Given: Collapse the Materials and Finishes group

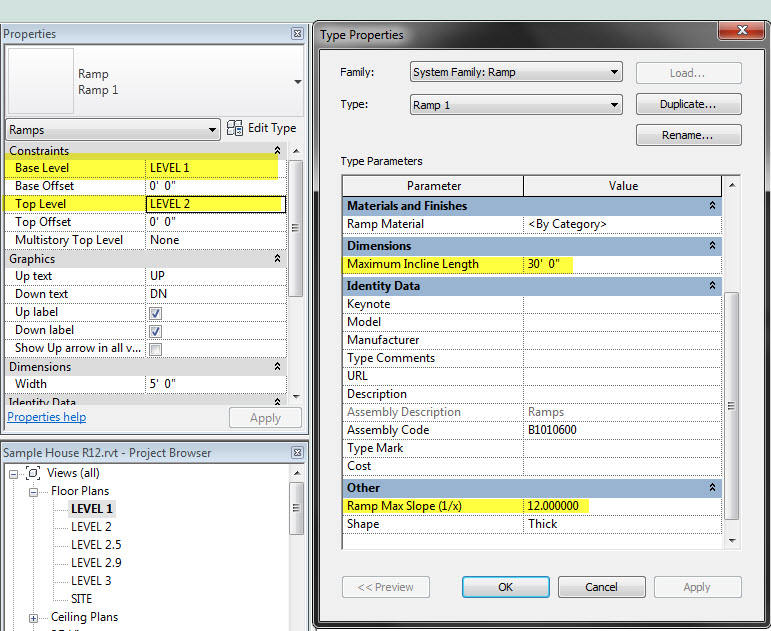Looking at the screenshot, I should [712, 206].
